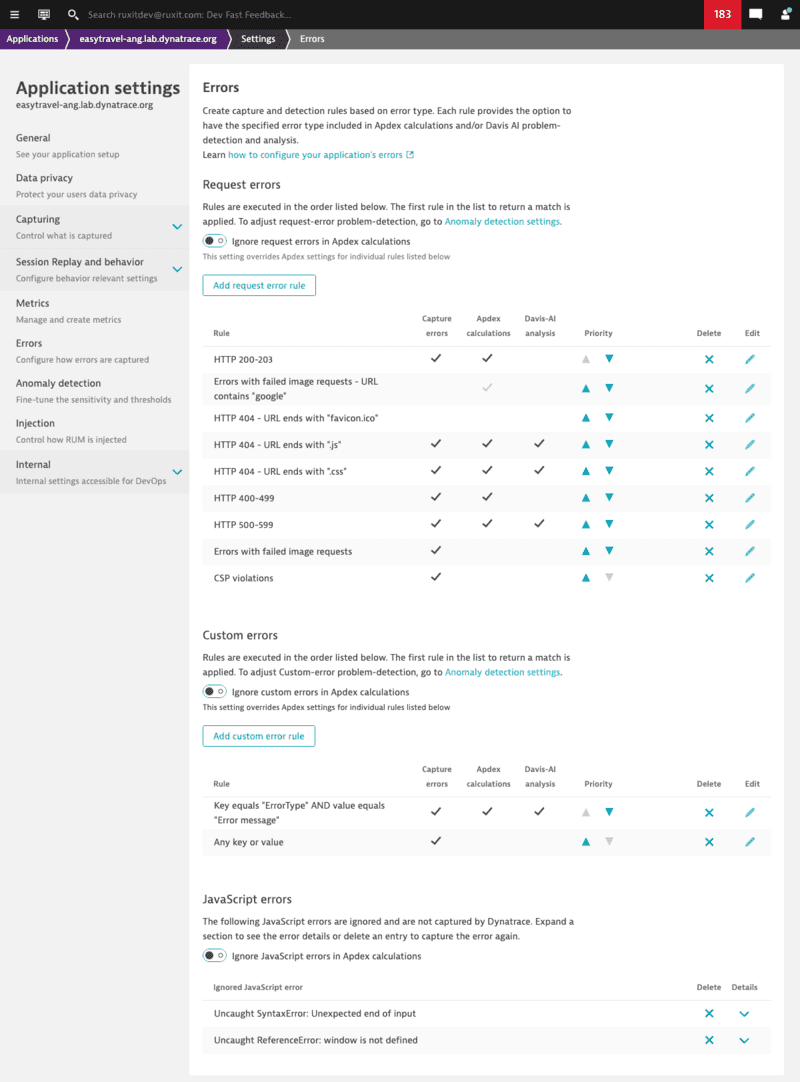
Task: Open the user account icon
Action: pos(784,14)
